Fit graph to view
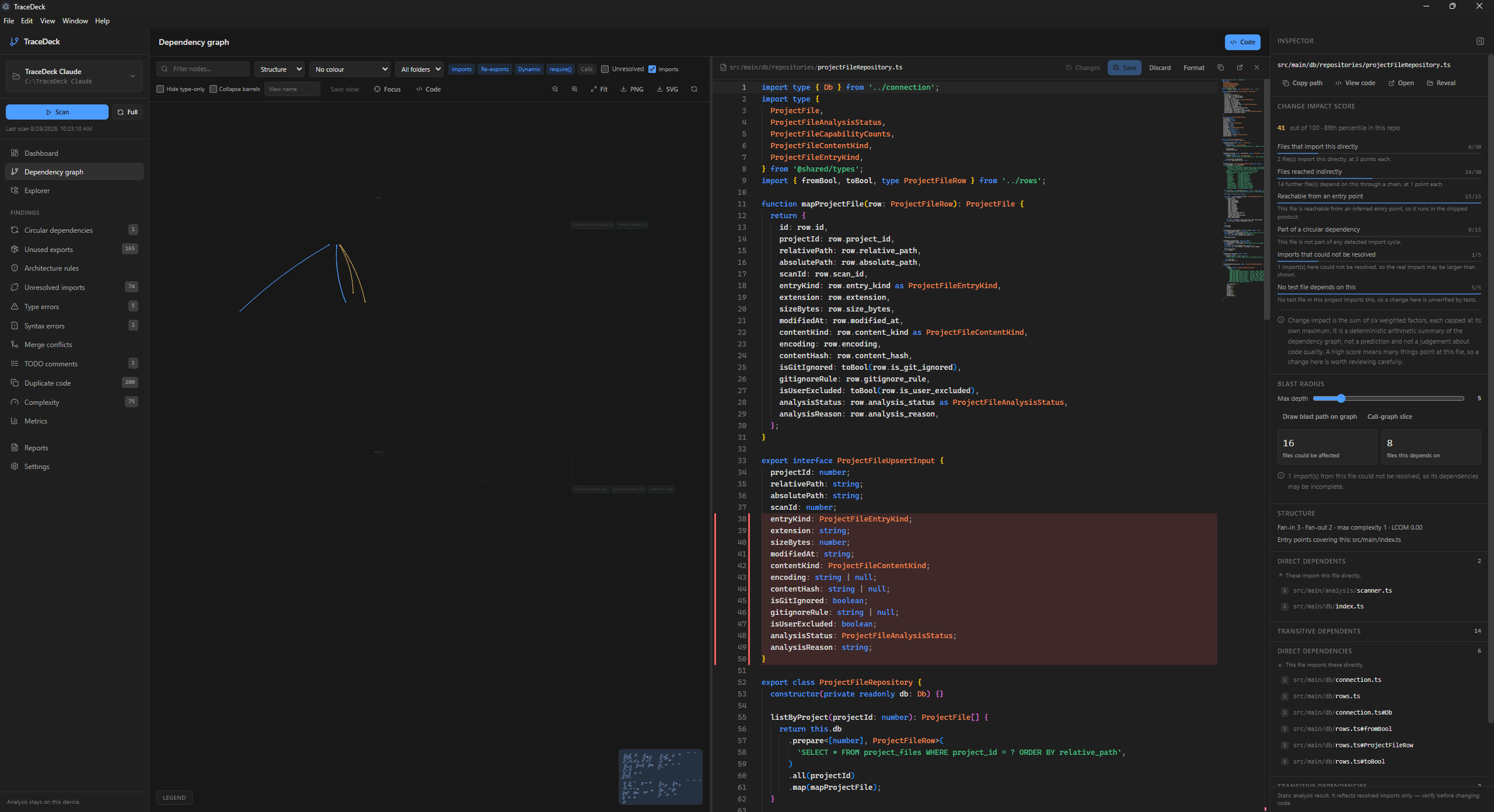The width and height of the screenshot is (1494, 812). 599,89
